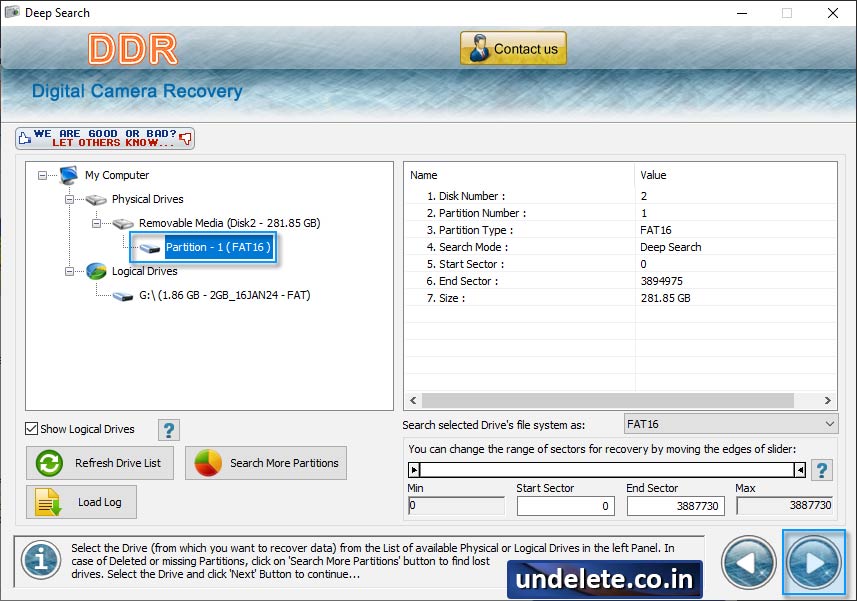Open the 'We are good or bad' feedback banner
This screenshot has height=601, width=857.
click(105, 138)
